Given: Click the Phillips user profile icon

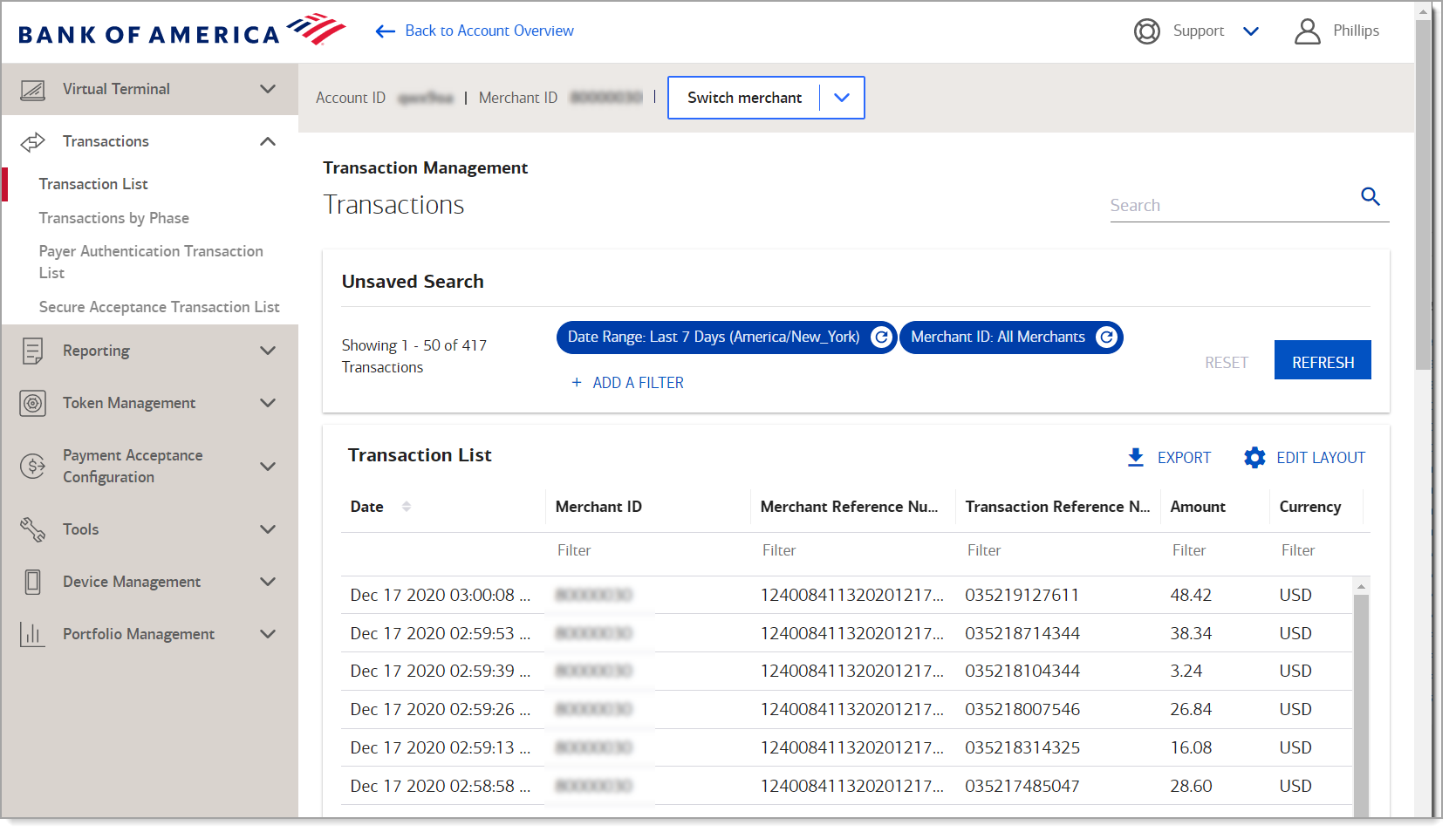Looking at the screenshot, I should click(x=1307, y=31).
